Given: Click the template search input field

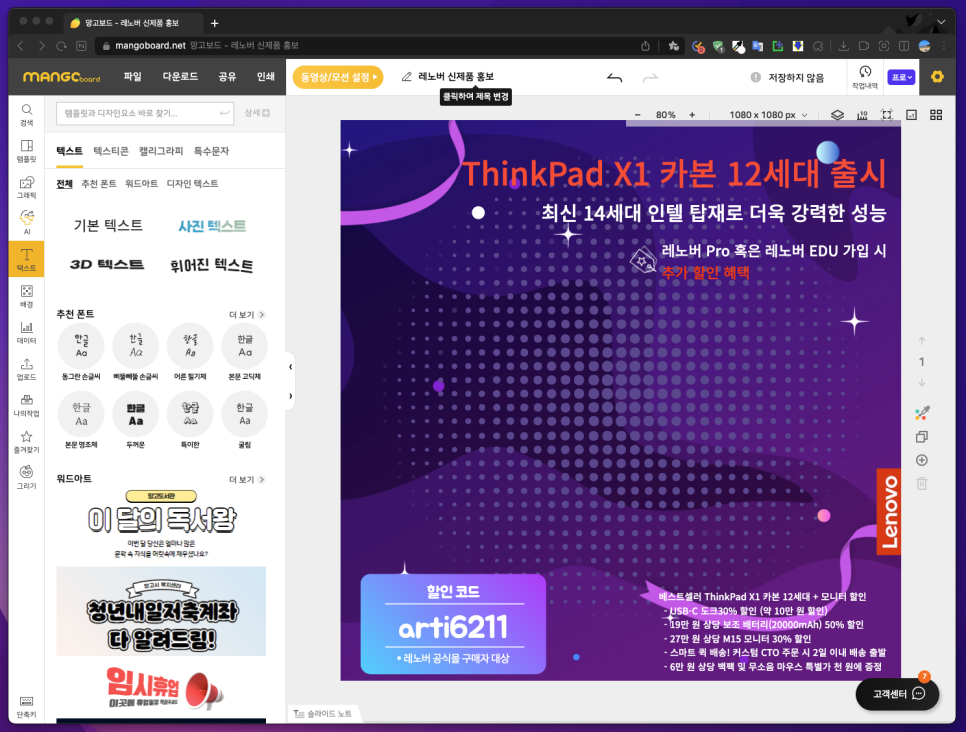Looking at the screenshot, I should pyautogui.click(x=145, y=113).
